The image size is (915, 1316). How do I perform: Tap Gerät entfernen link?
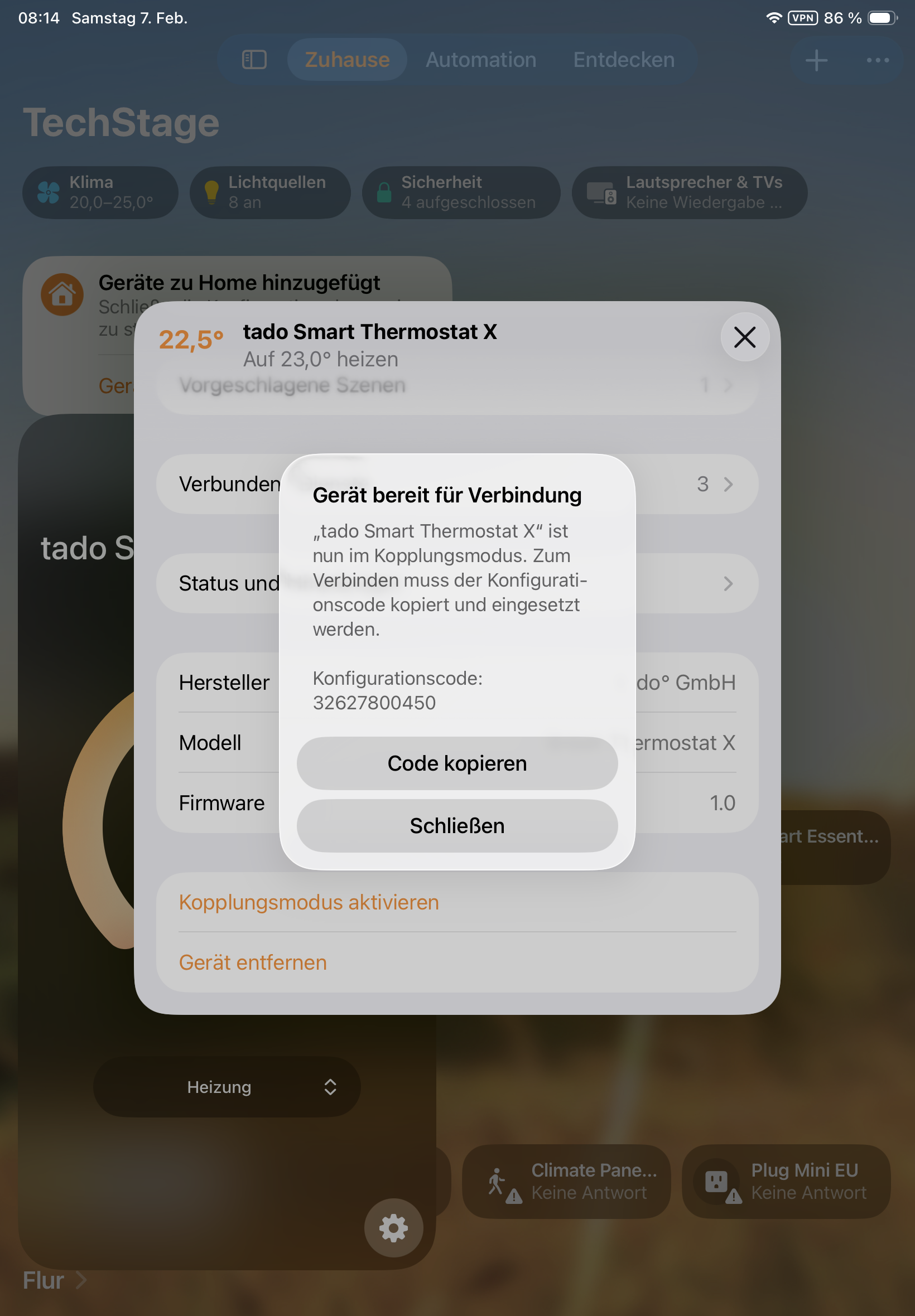(x=253, y=962)
